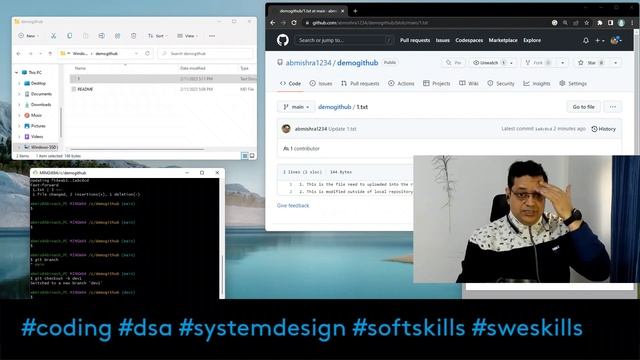The width and height of the screenshot is (640, 360).
Task: Reload the GitHub page in Chrome
Action: [294, 23]
